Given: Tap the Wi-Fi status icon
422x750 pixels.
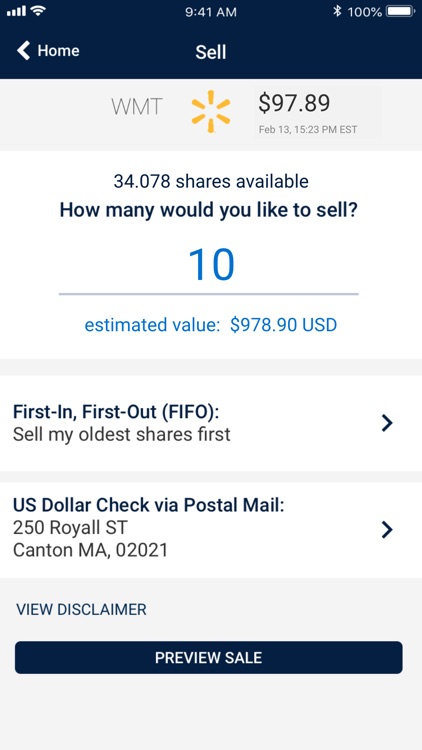Looking at the screenshot, I should (39, 10).
